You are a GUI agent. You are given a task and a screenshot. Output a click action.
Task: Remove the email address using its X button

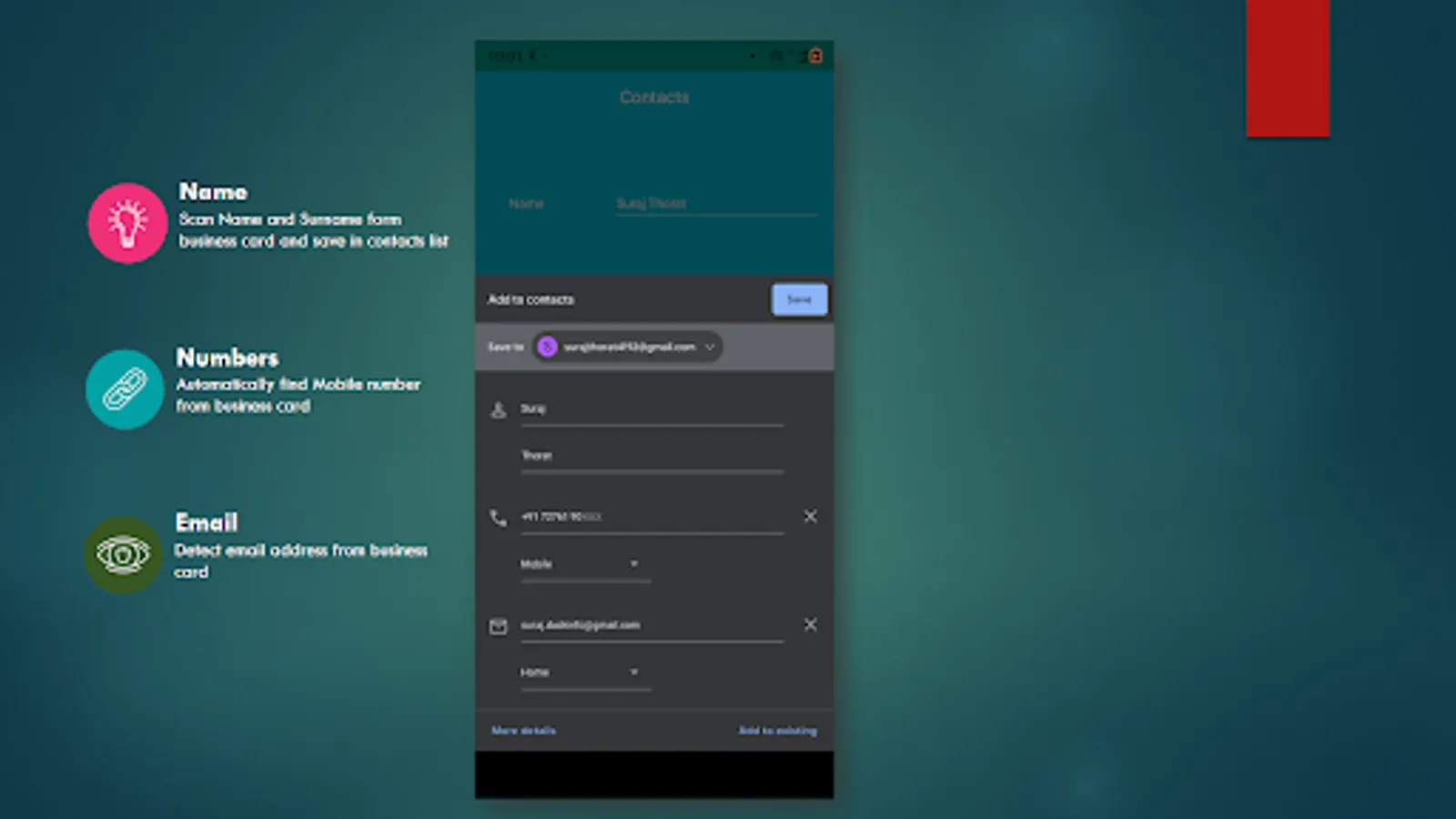pos(810,624)
